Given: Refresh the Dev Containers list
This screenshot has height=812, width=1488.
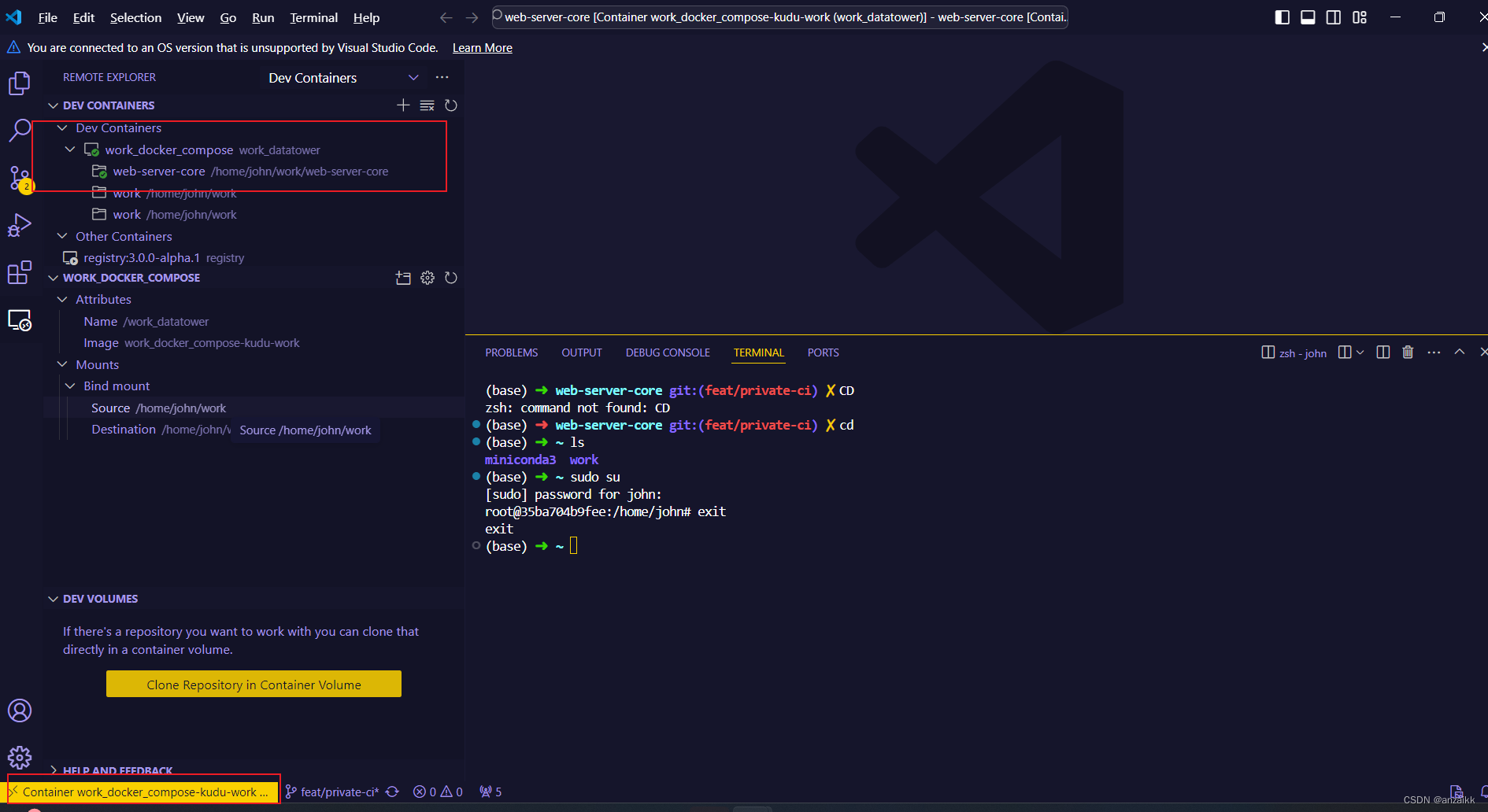Looking at the screenshot, I should point(451,105).
